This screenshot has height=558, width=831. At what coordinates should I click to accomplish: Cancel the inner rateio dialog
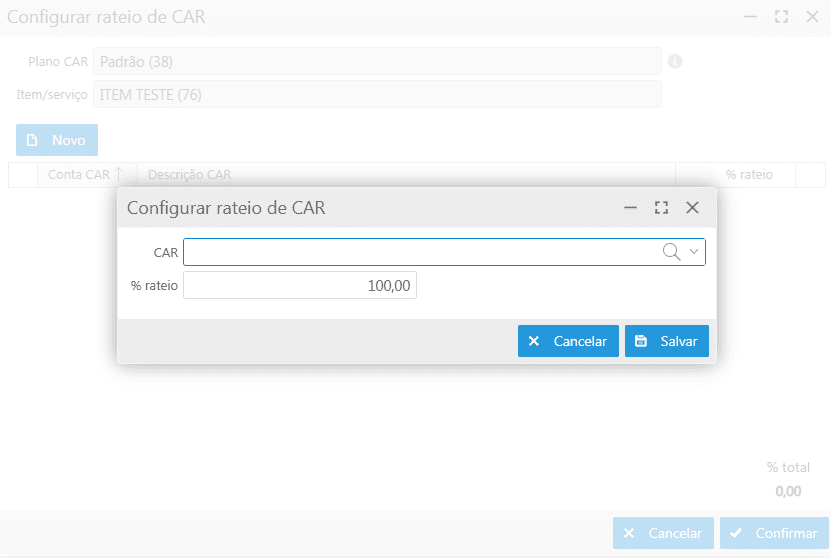coord(568,341)
